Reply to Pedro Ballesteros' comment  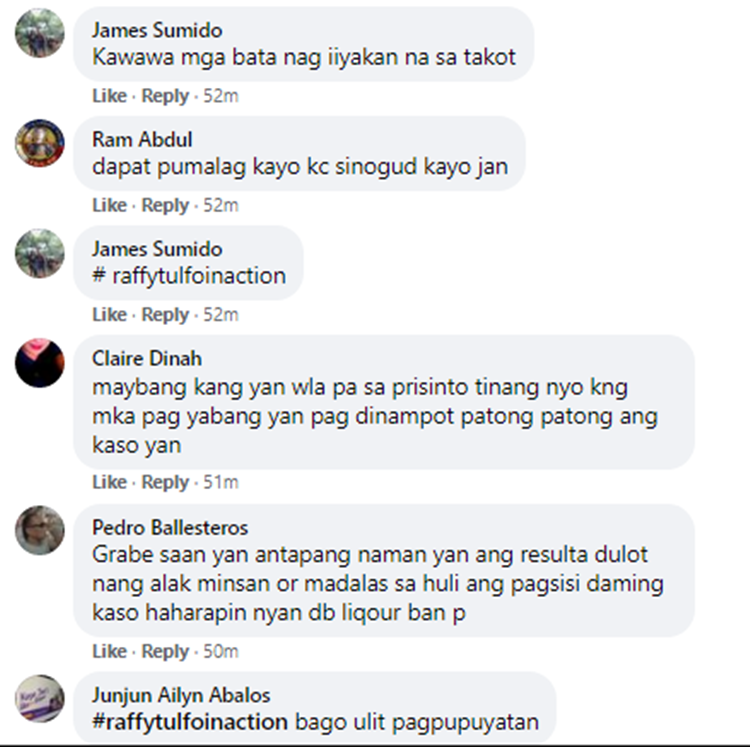click(165, 652)
